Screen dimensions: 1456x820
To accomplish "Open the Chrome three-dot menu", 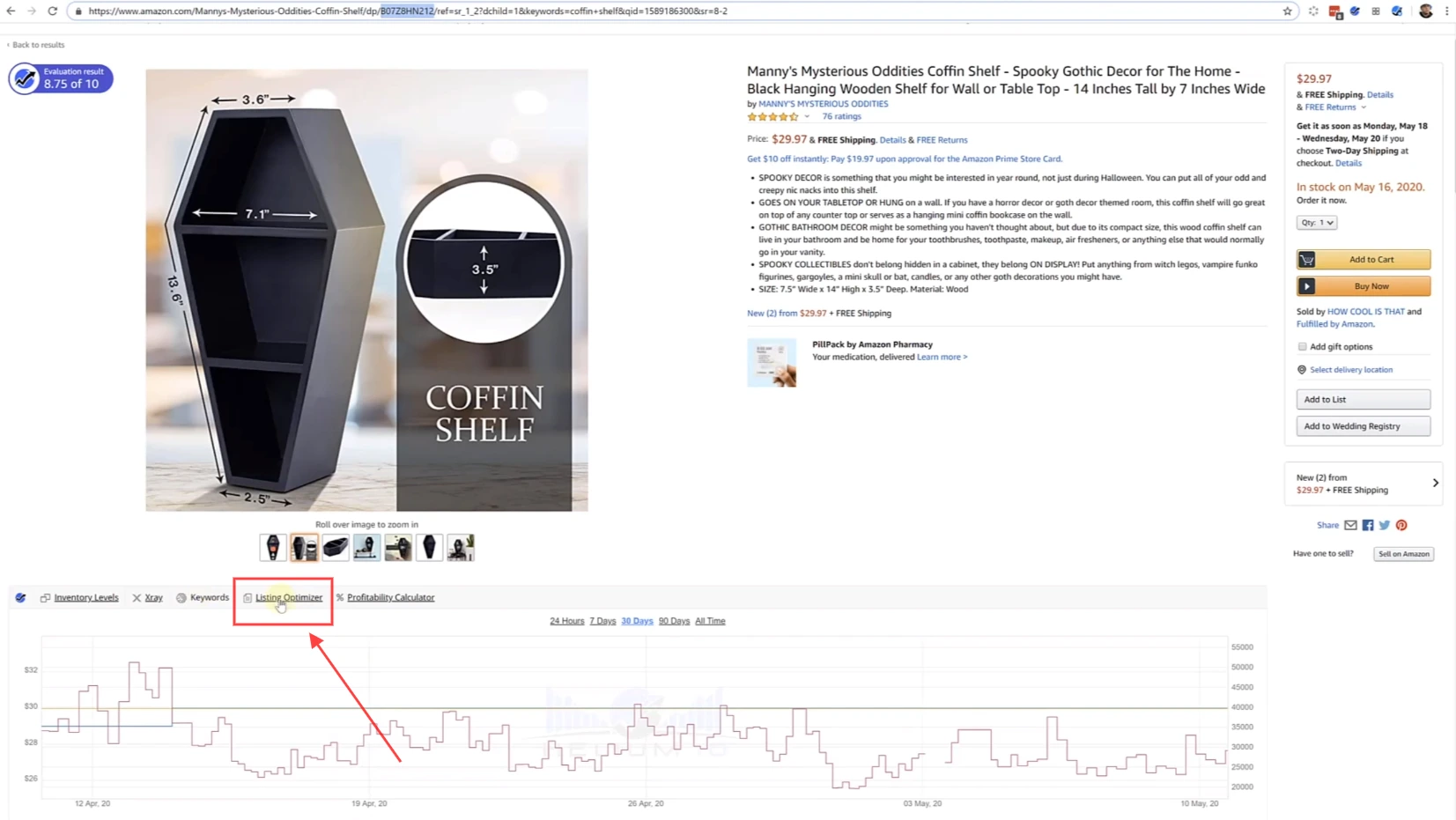I will tap(1446, 11).
